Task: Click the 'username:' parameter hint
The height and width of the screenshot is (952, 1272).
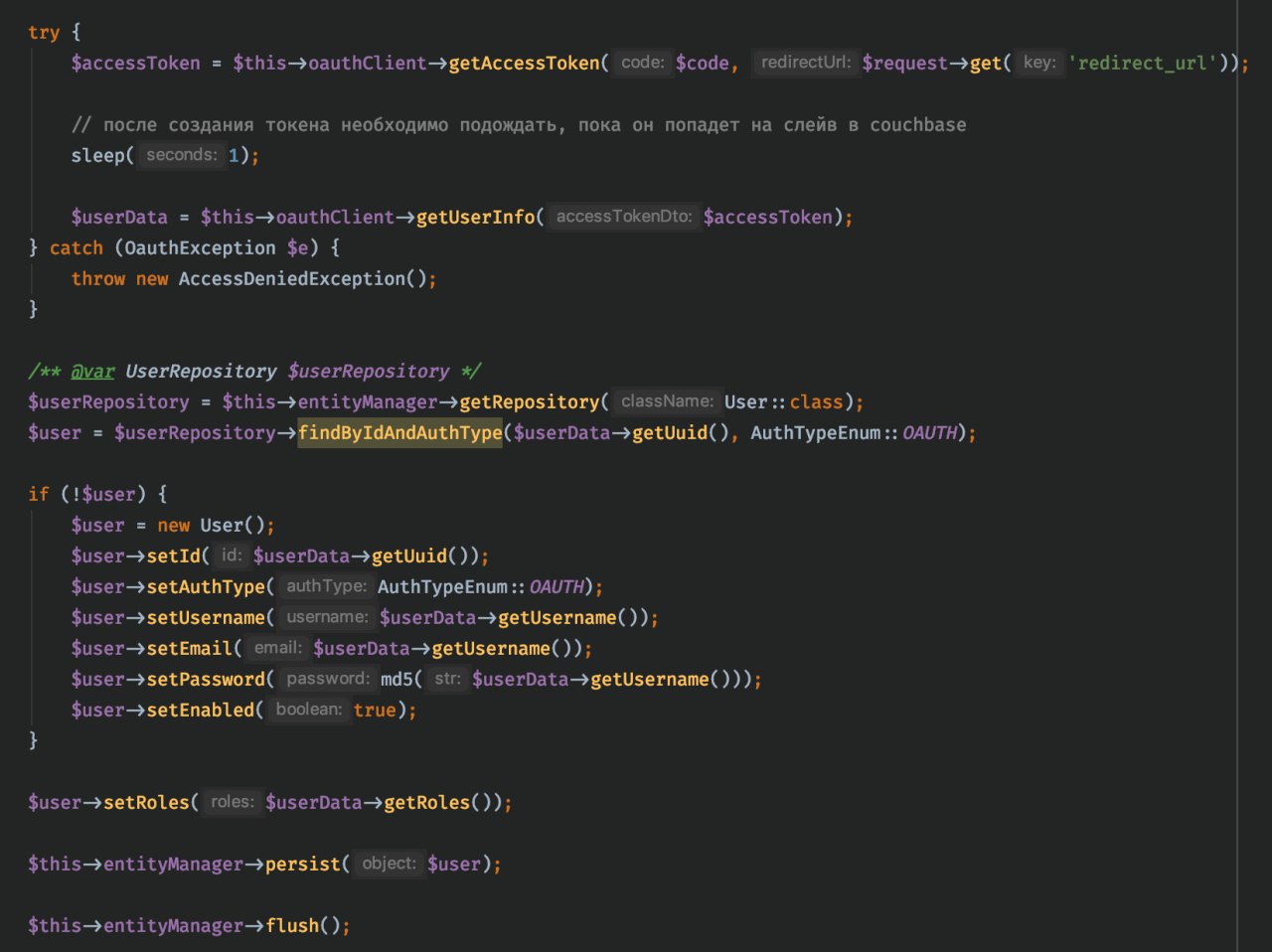Action: tap(327, 617)
